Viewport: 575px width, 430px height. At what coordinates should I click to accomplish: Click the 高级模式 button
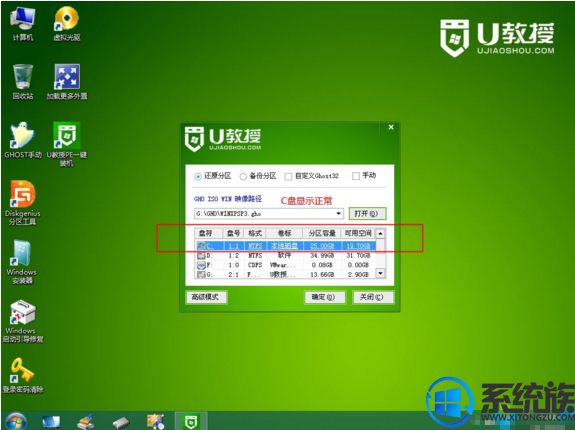point(206,297)
